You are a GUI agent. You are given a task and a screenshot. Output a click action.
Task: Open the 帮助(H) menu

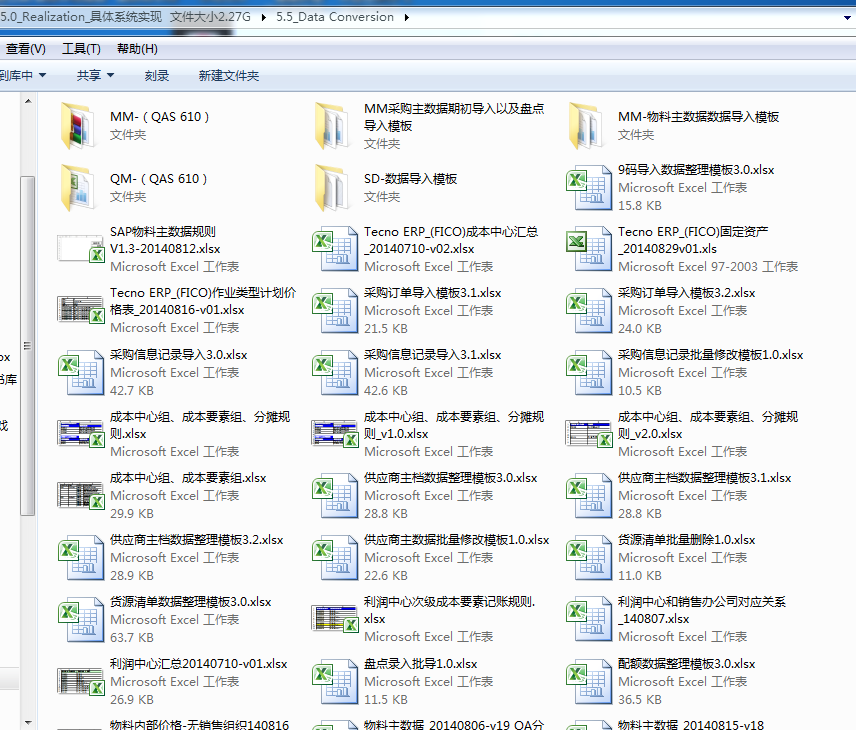137,49
